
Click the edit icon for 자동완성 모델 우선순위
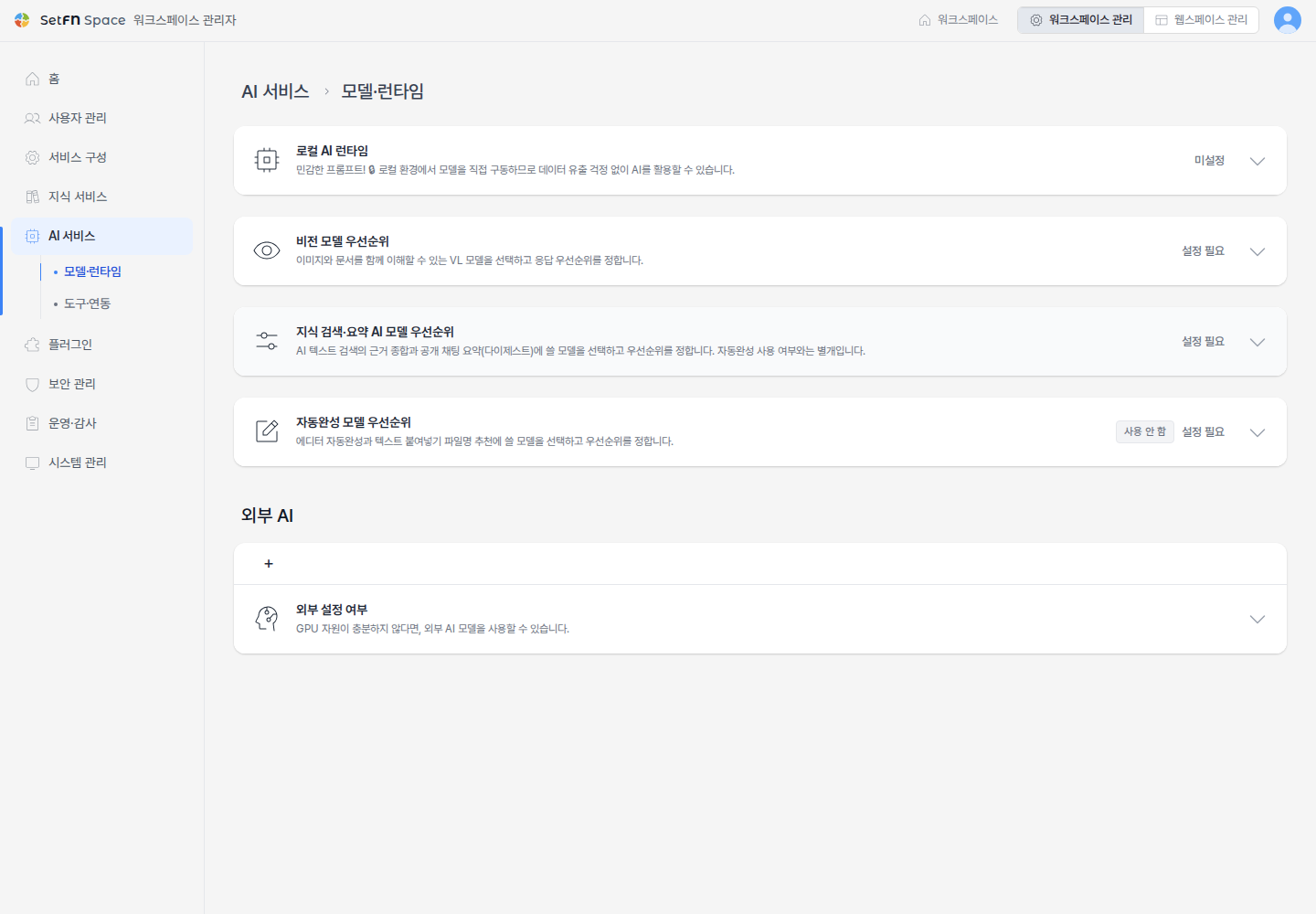[267, 431]
